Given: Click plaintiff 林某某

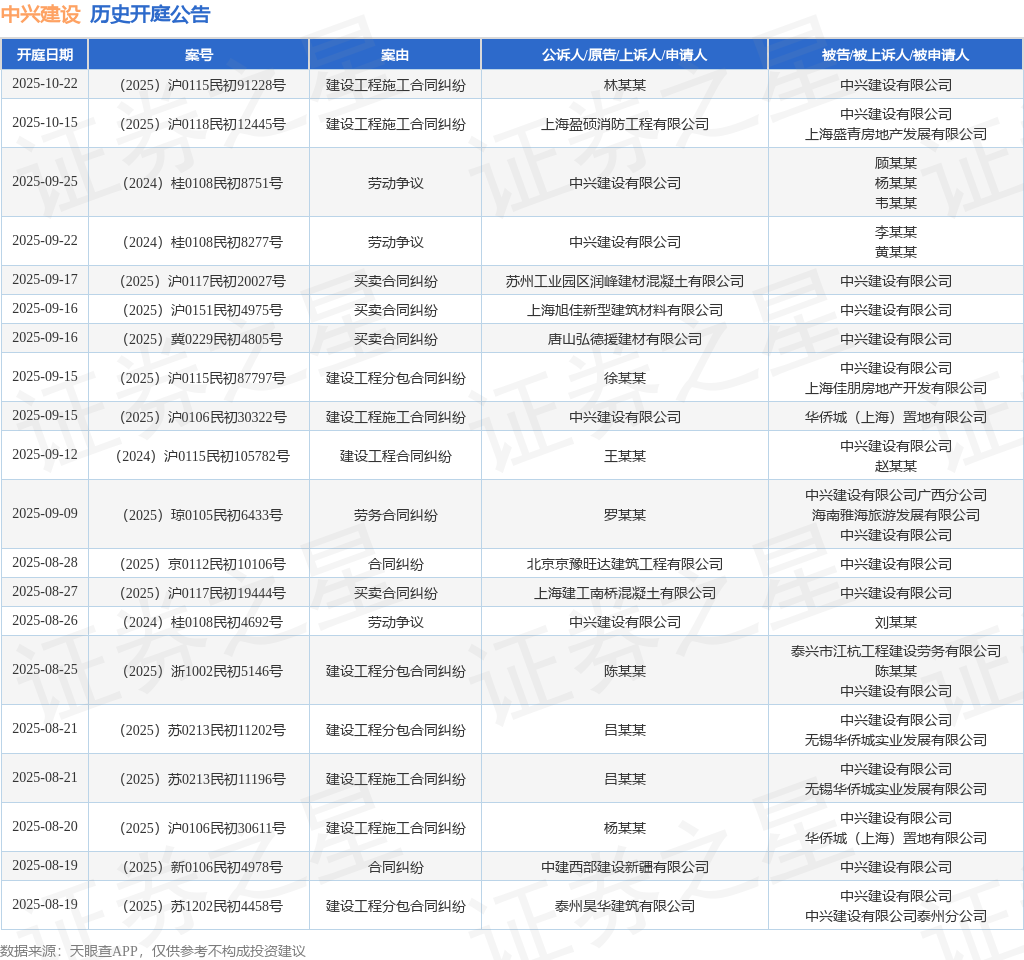Looking at the screenshot, I should (x=624, y=85).
